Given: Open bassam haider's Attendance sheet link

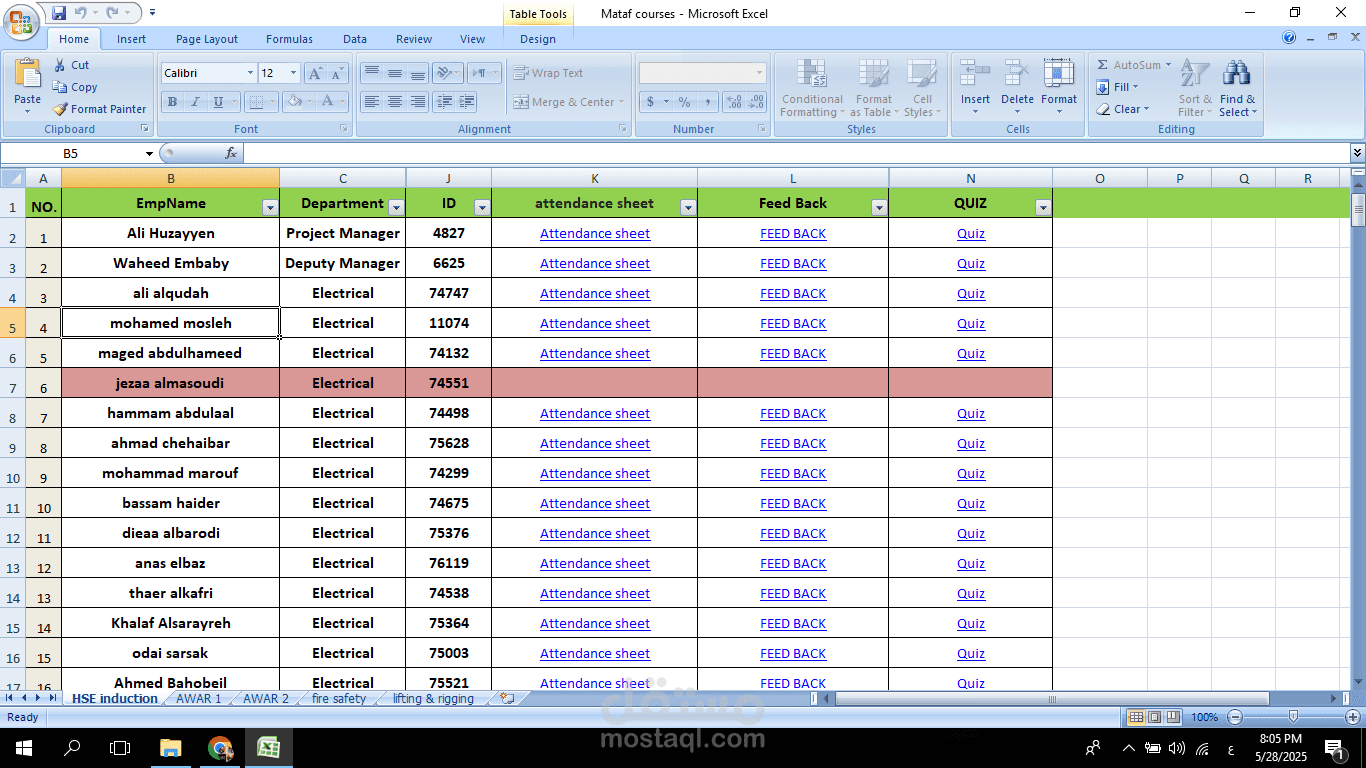Looking at the screenshot, I should click(x=595, y=503).
